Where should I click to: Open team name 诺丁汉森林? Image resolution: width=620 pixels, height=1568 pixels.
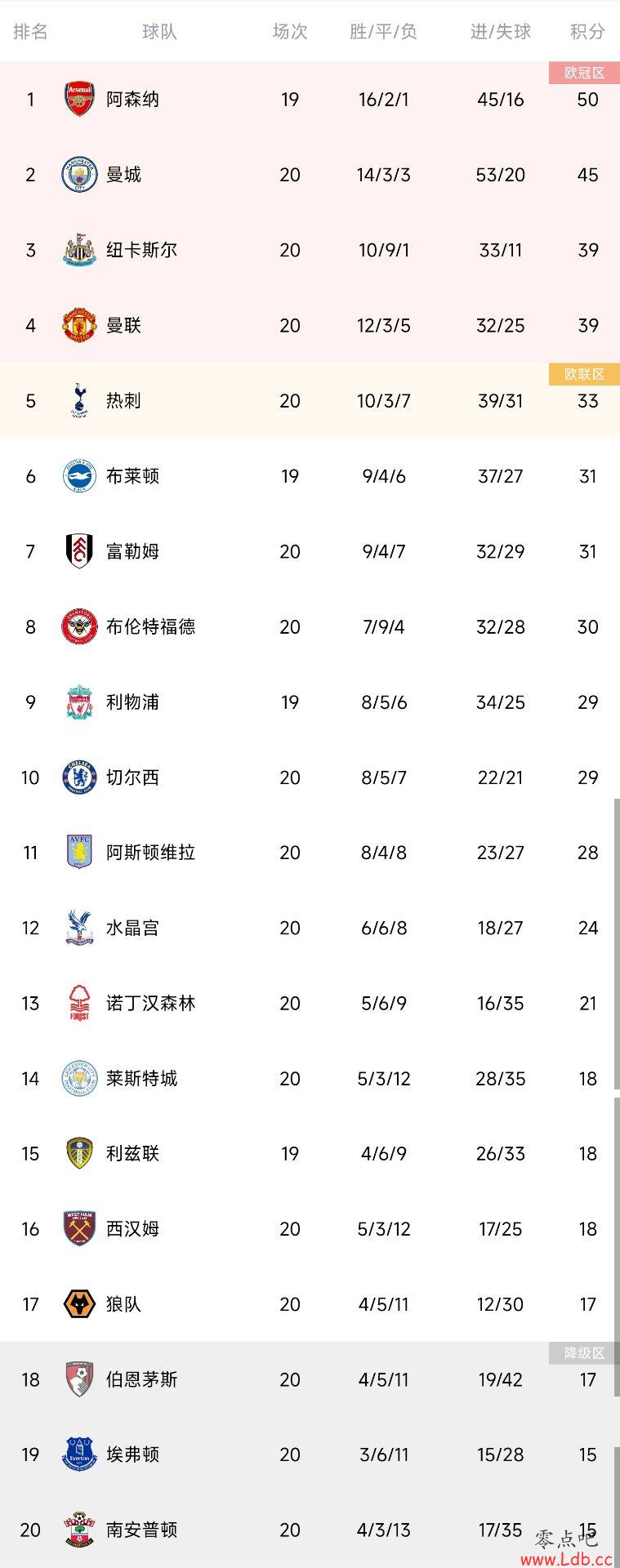pyautogui.click(x=150, y=1003)
